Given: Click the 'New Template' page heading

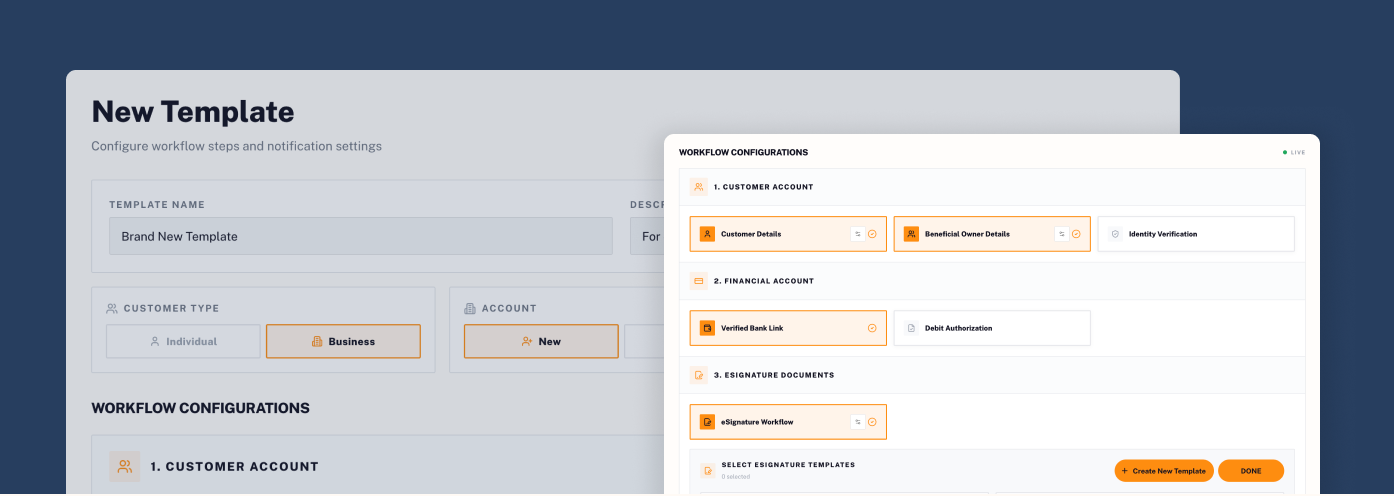Looking at the screenshot, I should click(x=193, y=111).
